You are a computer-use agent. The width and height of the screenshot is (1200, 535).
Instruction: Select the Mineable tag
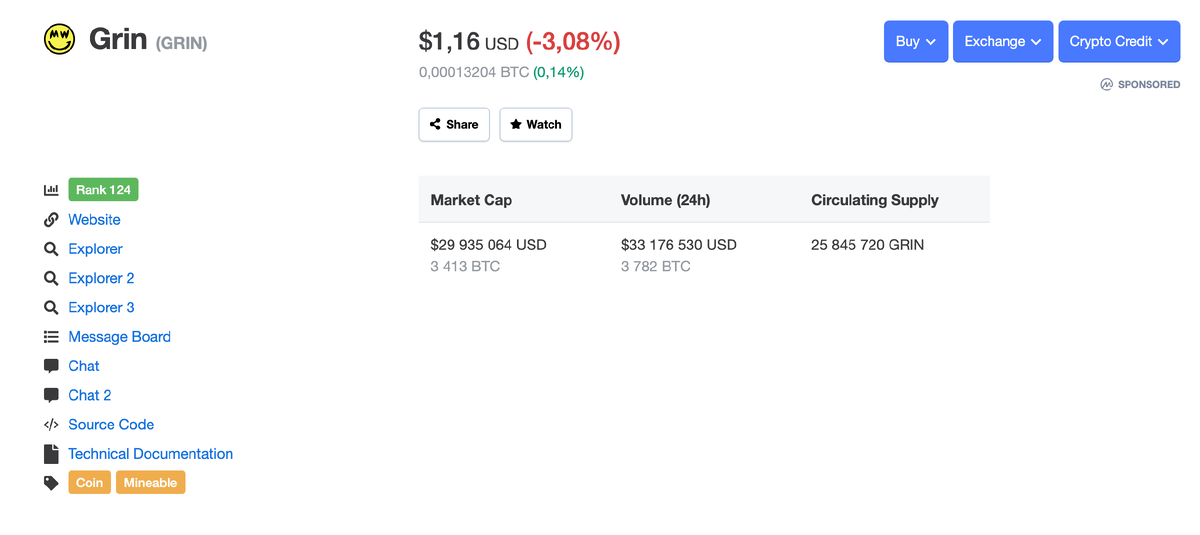click(x=150, y=483)
